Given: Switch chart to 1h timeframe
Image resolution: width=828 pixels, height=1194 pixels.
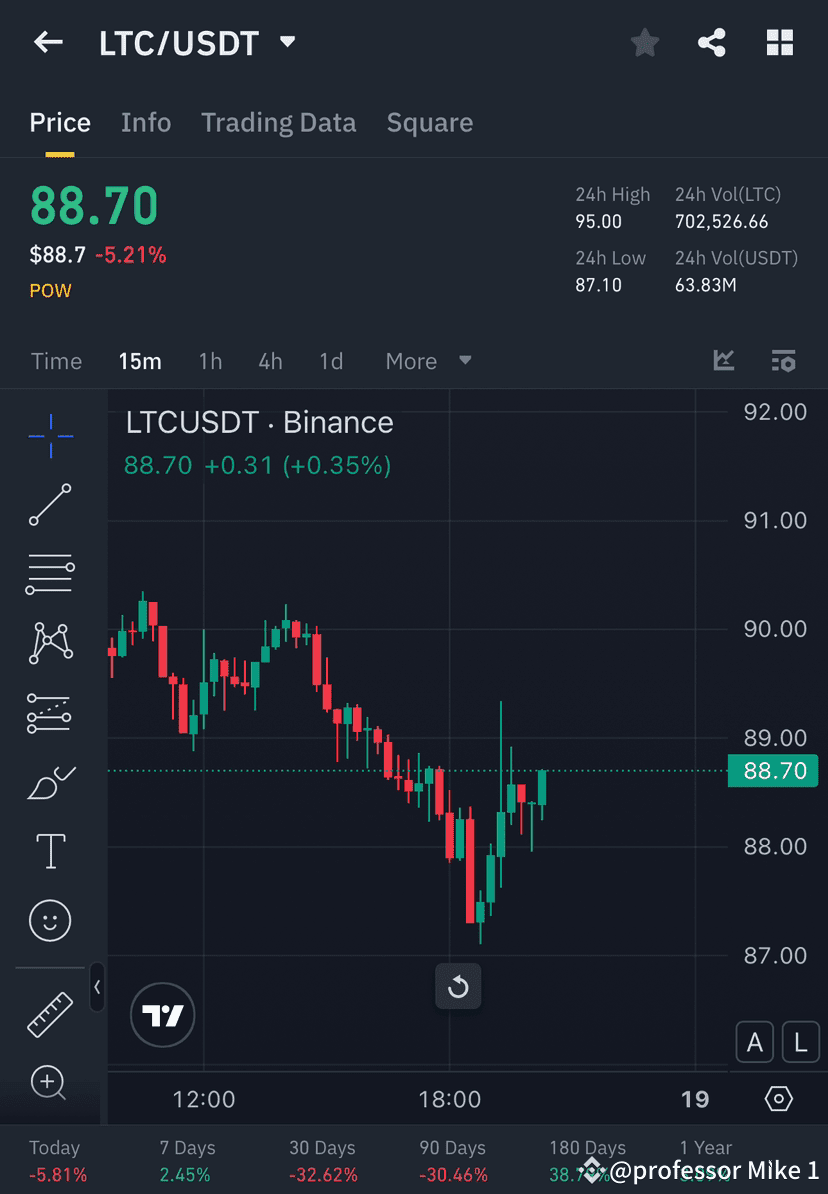Looking at the screenshot, I should pos(210,361).
